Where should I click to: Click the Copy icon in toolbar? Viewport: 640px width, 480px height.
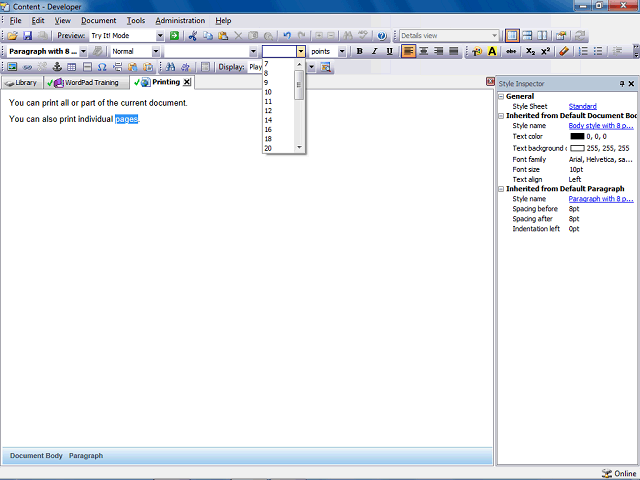tap(208, 36)
